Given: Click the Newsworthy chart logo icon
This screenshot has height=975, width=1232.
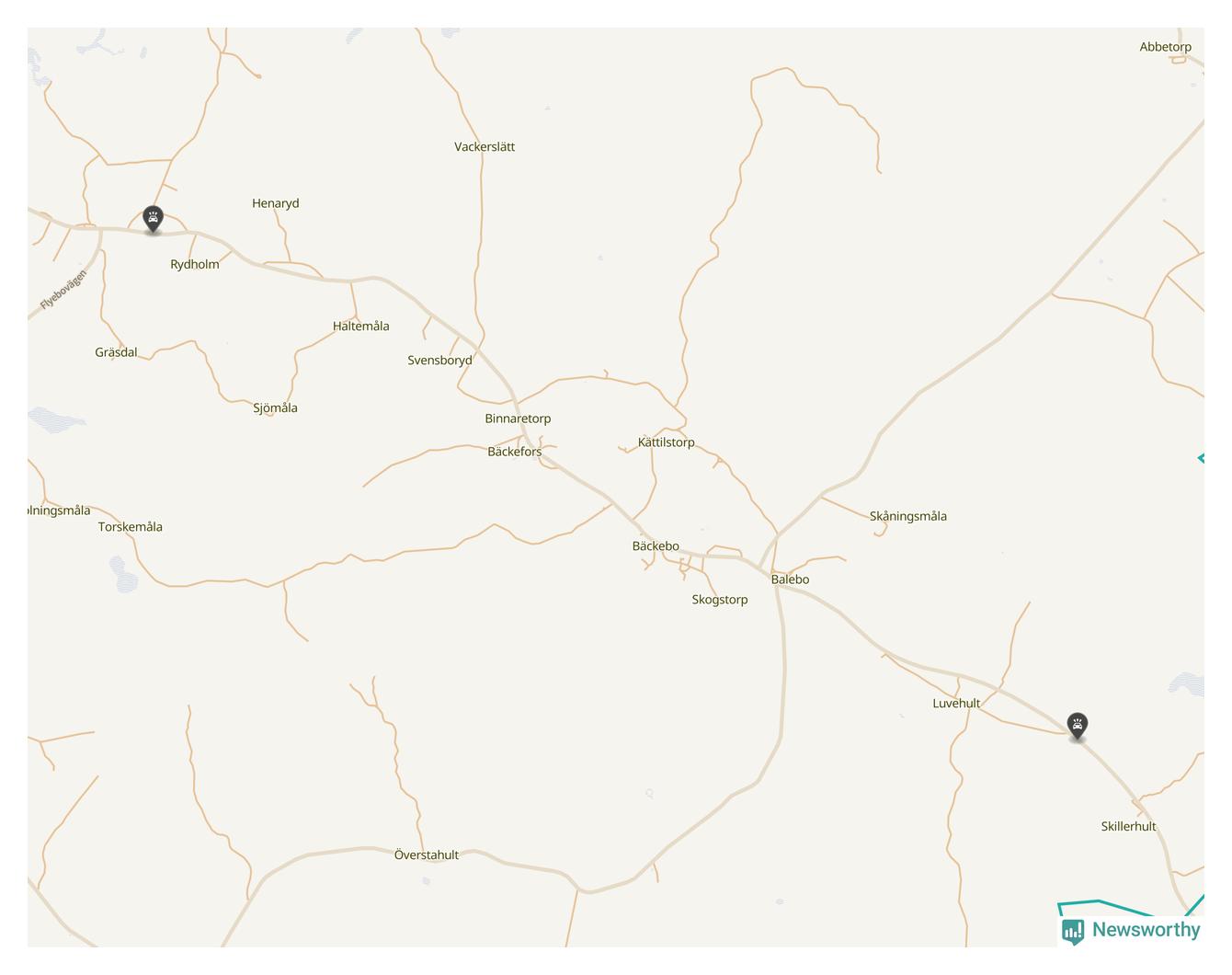Looking at the screenshot, I should point(1072,931).
